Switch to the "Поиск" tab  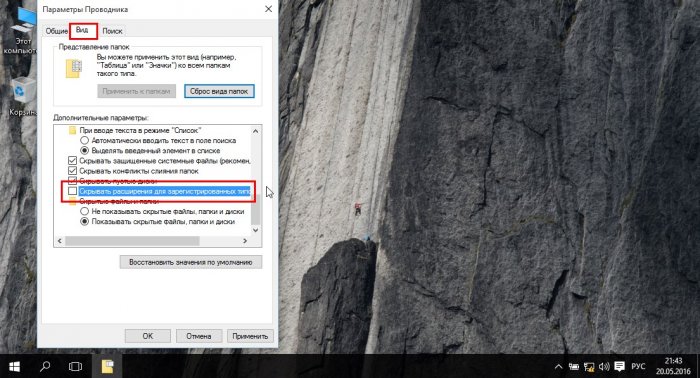point(112,31)
